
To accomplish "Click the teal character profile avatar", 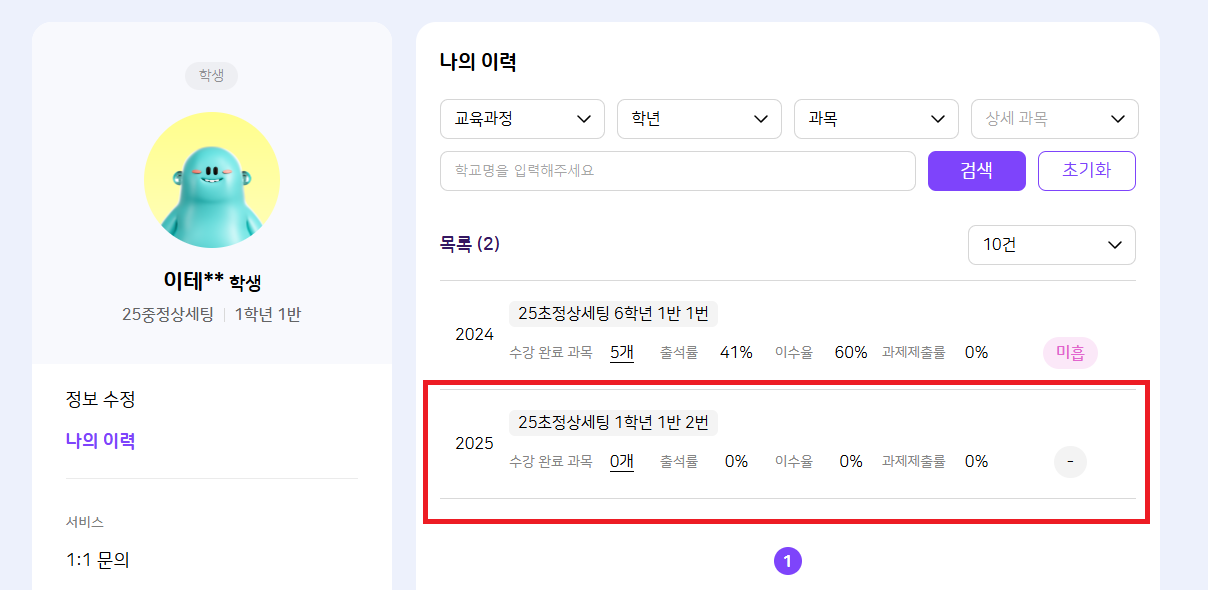I will 211,180.
